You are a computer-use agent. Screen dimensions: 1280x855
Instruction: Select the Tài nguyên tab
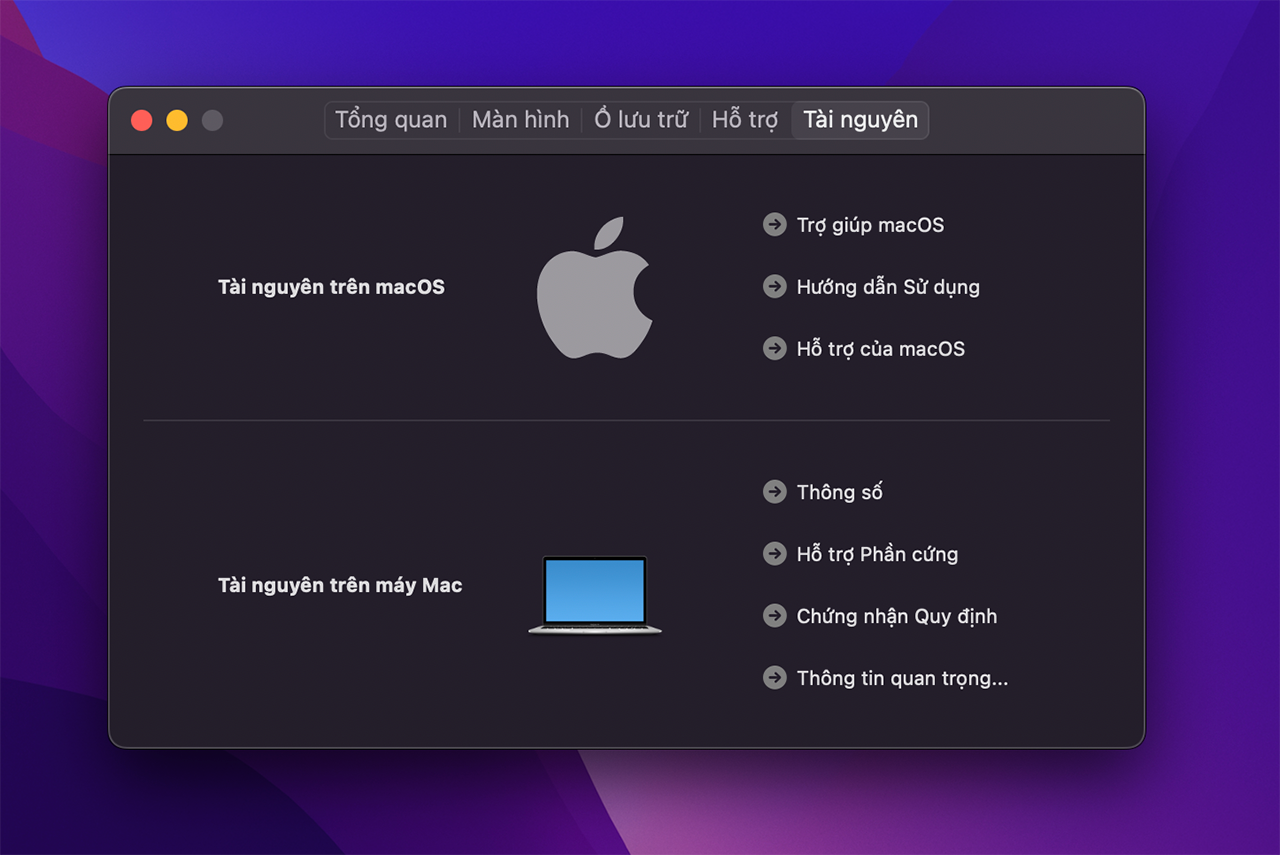tap(861, 120)
